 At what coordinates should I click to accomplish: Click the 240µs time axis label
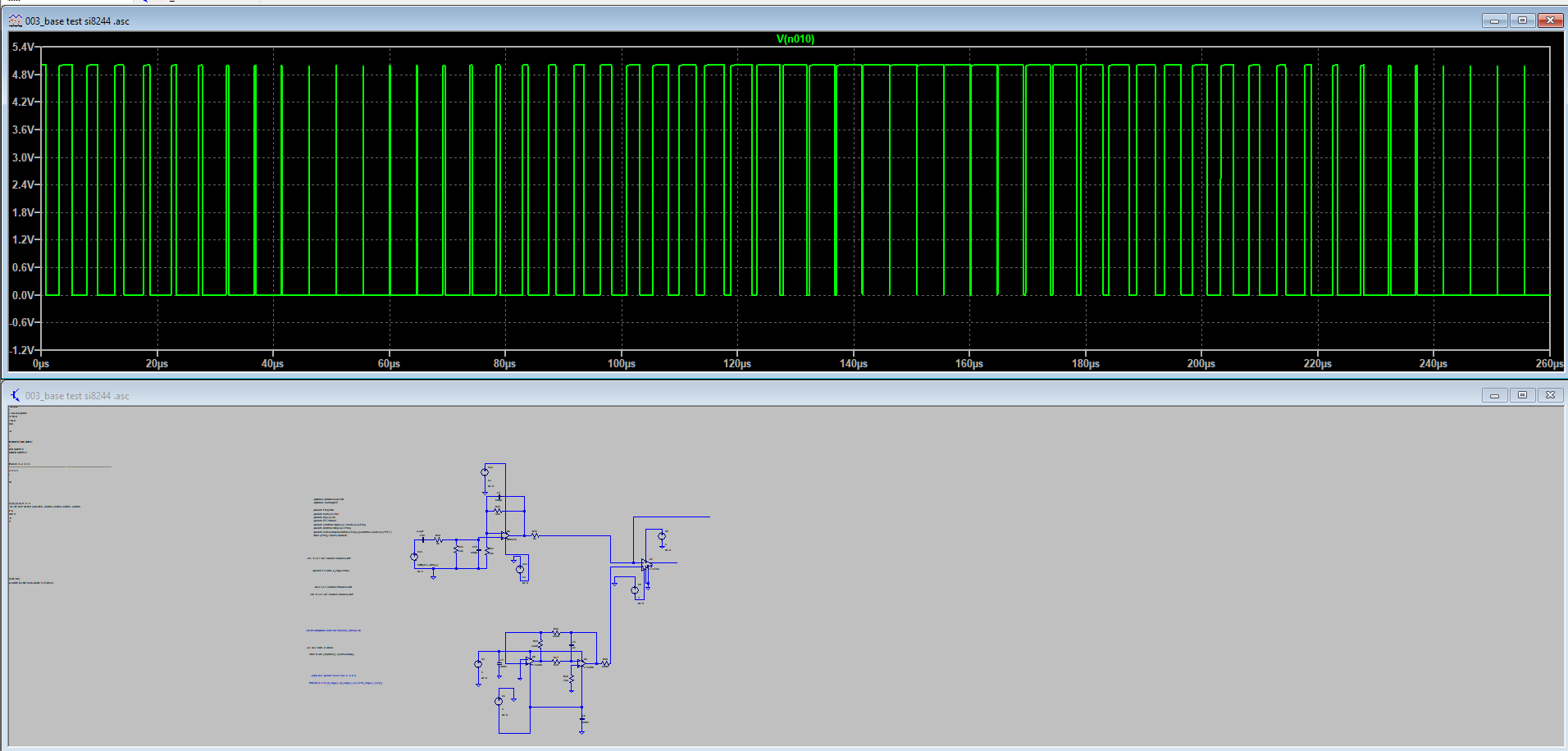pos(1434,363)
